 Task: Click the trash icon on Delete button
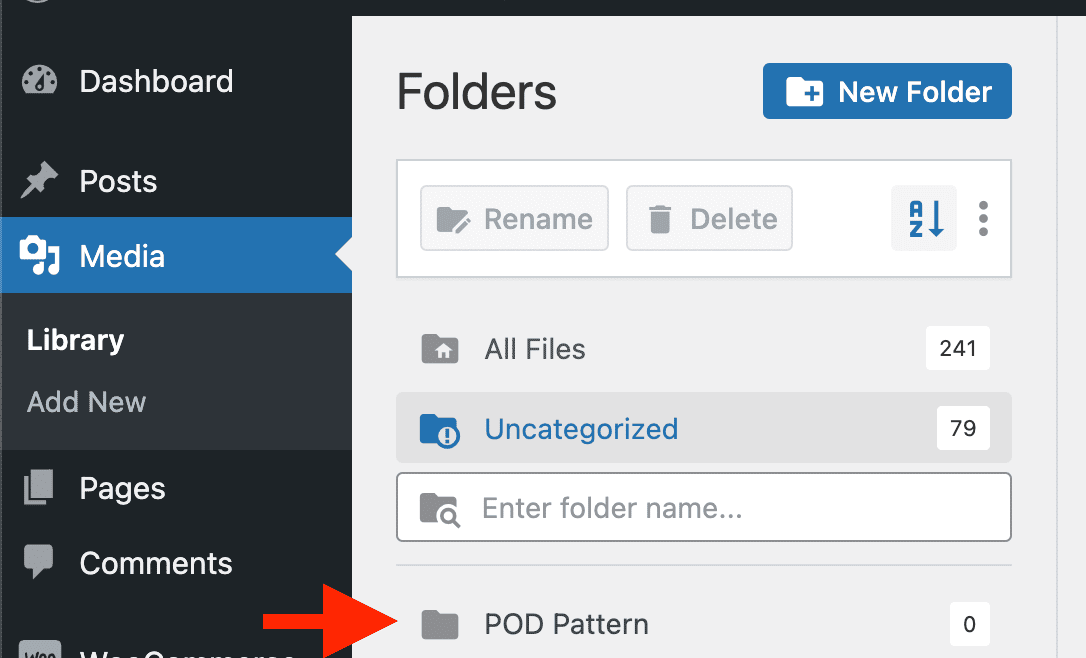coord(659,218)
